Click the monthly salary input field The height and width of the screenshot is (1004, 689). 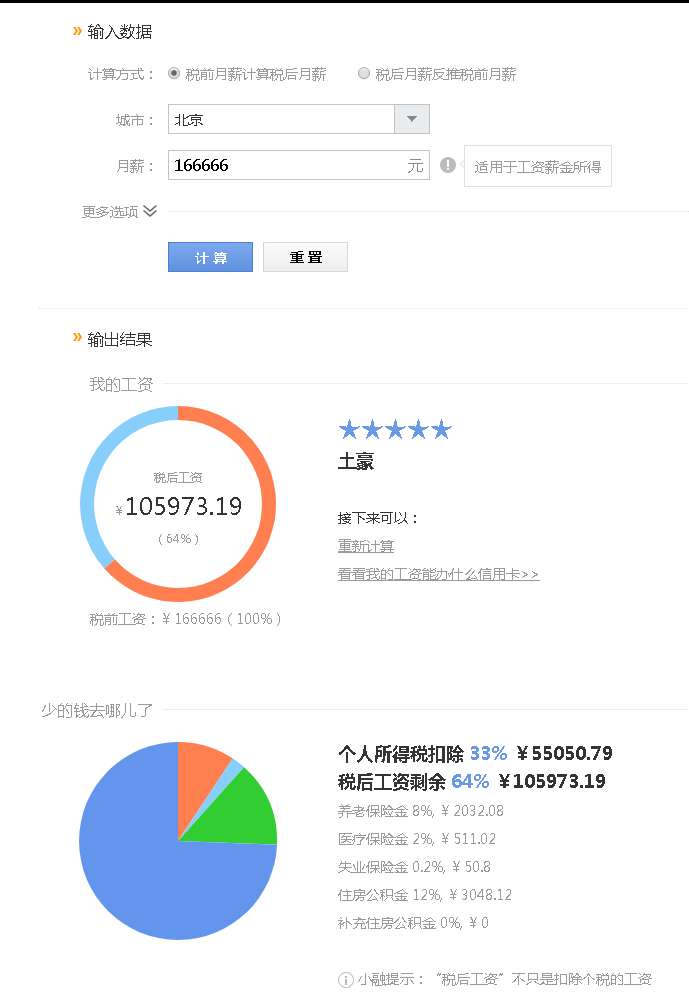click(x=285, y=166)
